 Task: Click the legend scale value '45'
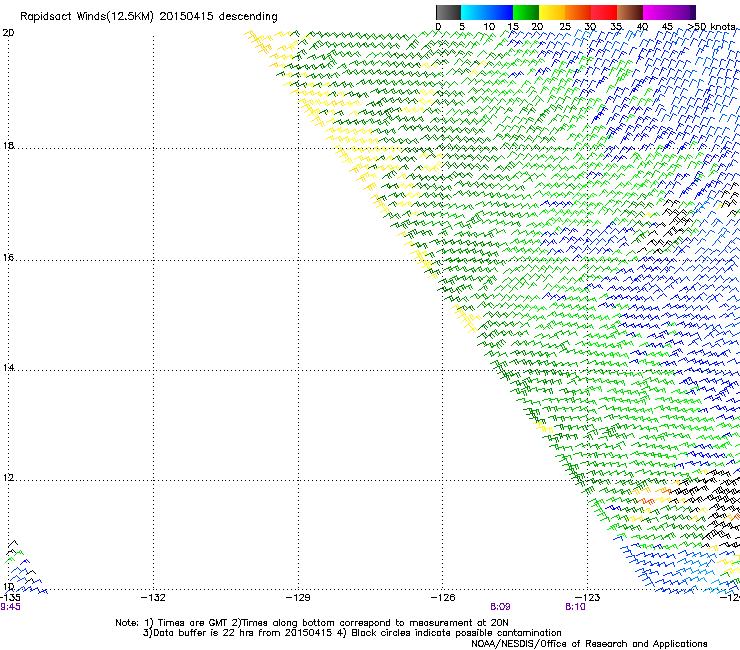667,27
